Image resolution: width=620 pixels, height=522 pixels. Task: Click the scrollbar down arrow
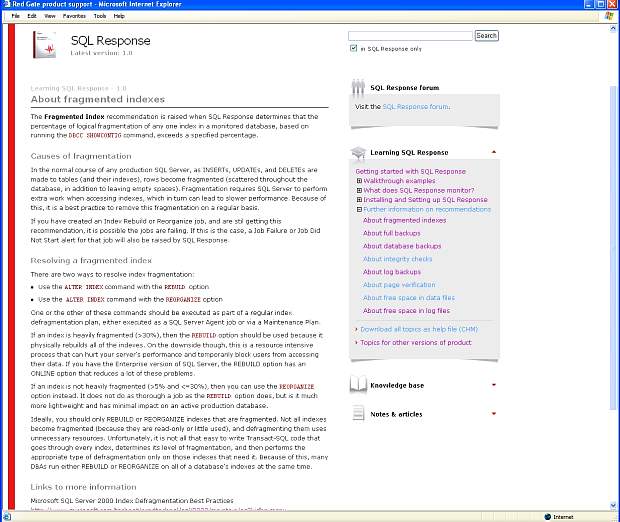(x=613, y=505)
